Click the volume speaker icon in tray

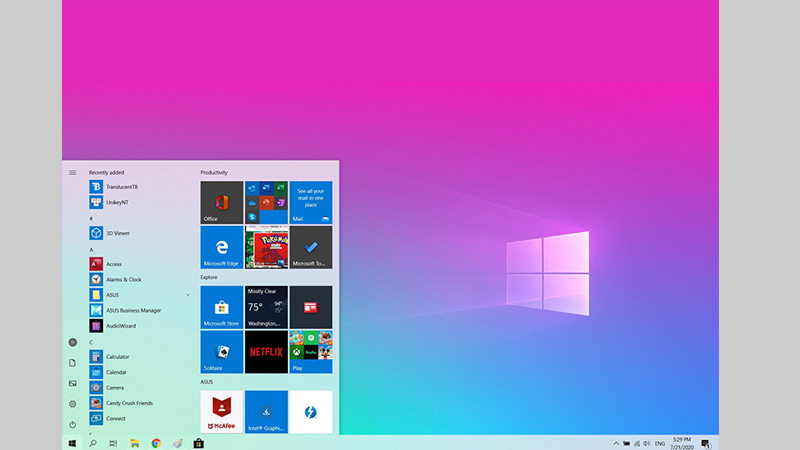coord(647,443)
